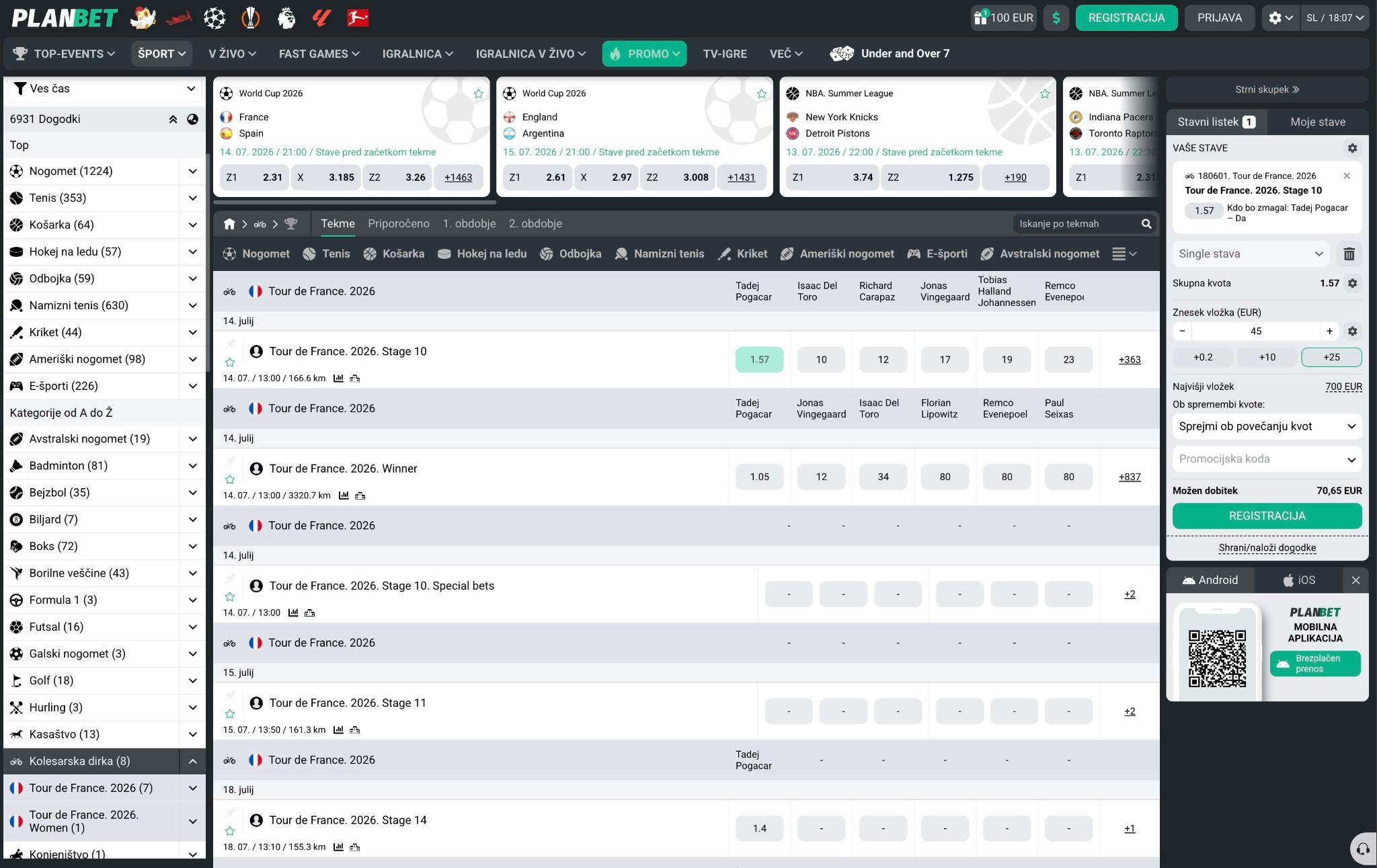
Task: Open statistics icon for Stage 10
Action: [338, 379]
